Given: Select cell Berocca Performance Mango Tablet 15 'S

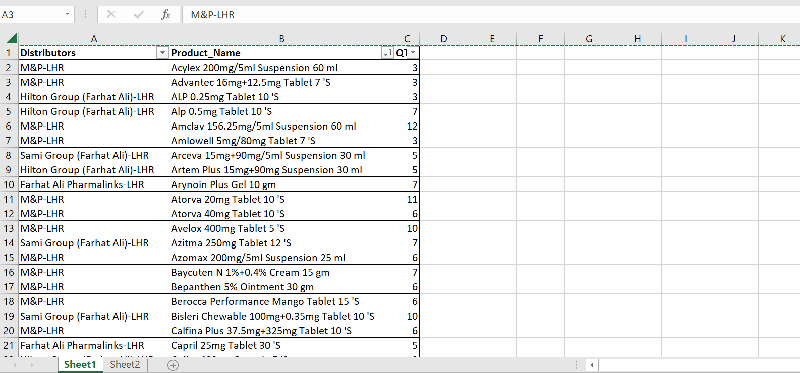Looking at the screenshot, I should [x=282, y=302].
